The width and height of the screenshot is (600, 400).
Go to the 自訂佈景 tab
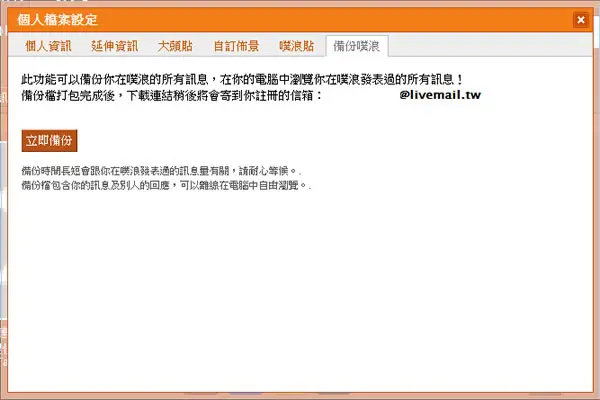236,46
